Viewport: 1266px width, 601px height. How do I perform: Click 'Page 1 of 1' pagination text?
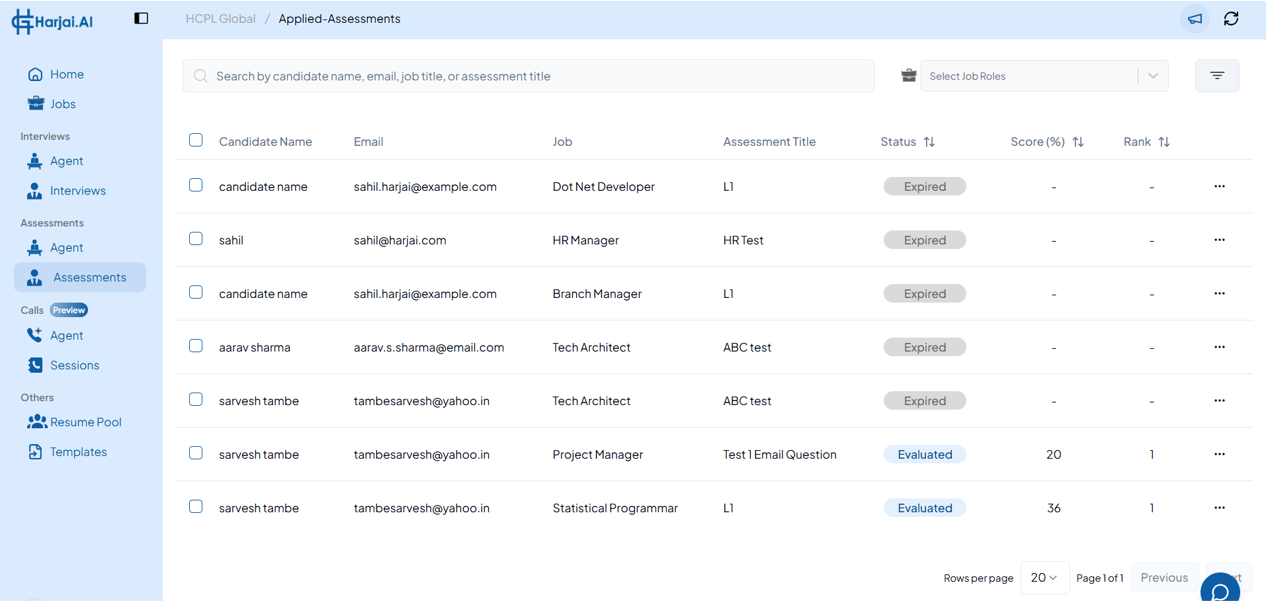tap(1100, 578)
